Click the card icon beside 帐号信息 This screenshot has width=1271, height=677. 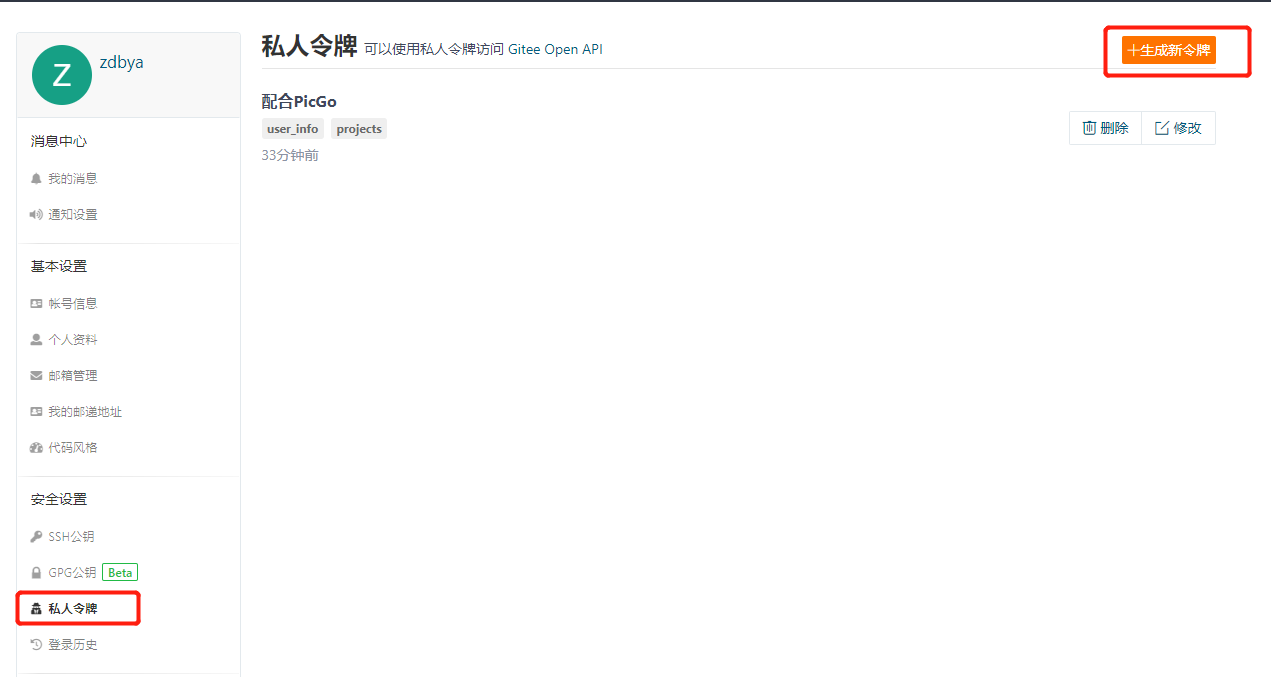click(x=36, y=303)
